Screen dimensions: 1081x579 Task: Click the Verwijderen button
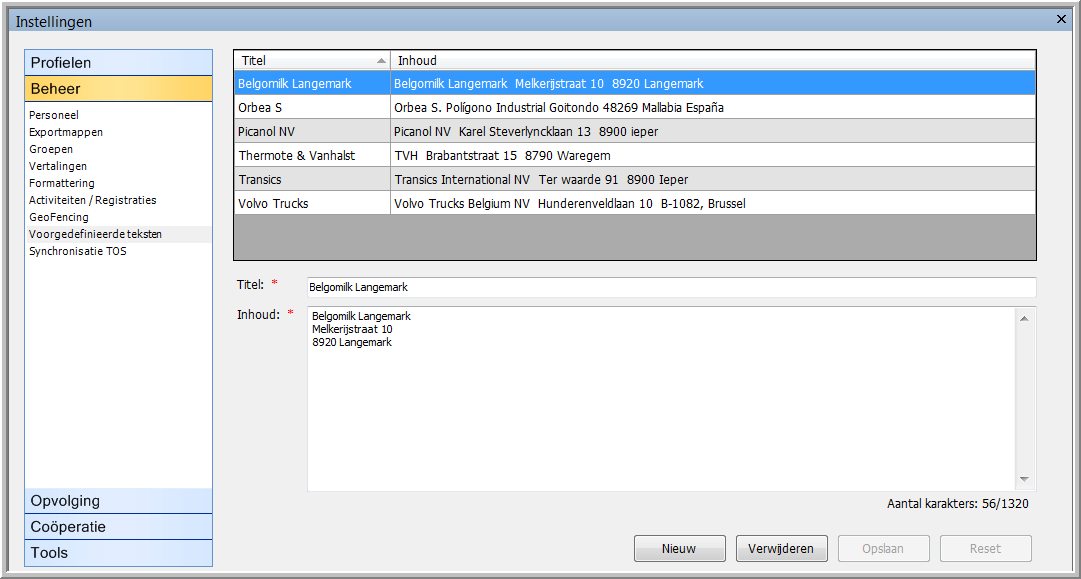pos(782,549)
